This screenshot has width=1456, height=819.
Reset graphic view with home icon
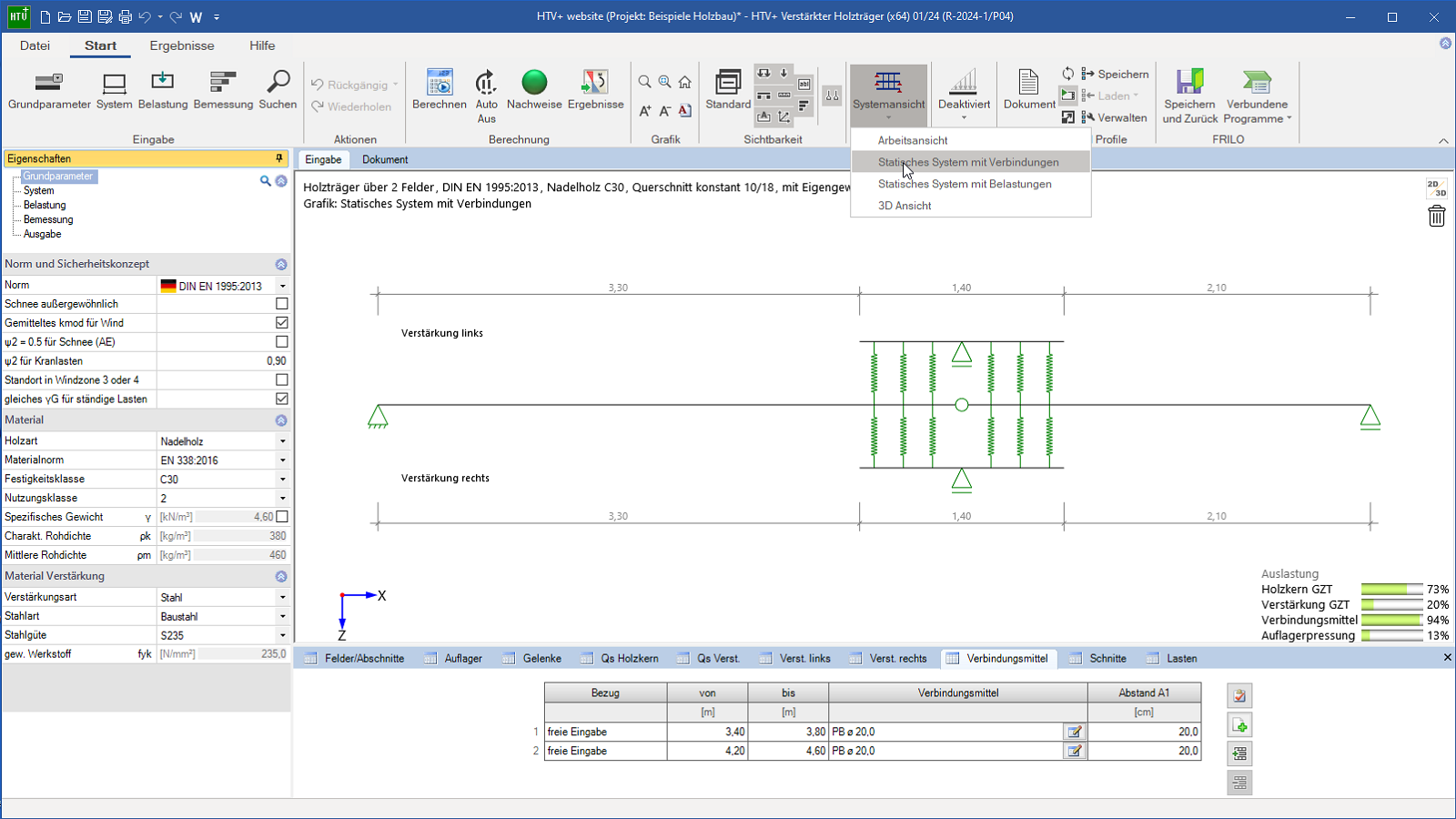click(684, 82)
